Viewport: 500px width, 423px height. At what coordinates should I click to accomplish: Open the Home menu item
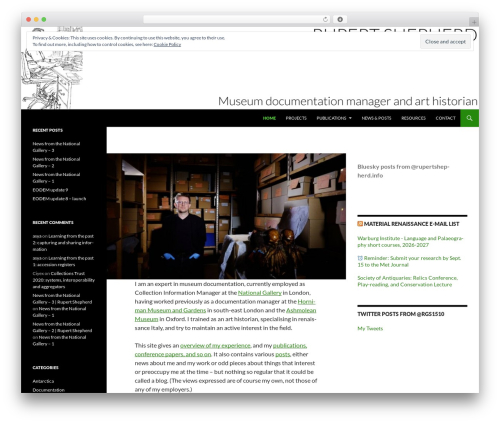point(269,118)
